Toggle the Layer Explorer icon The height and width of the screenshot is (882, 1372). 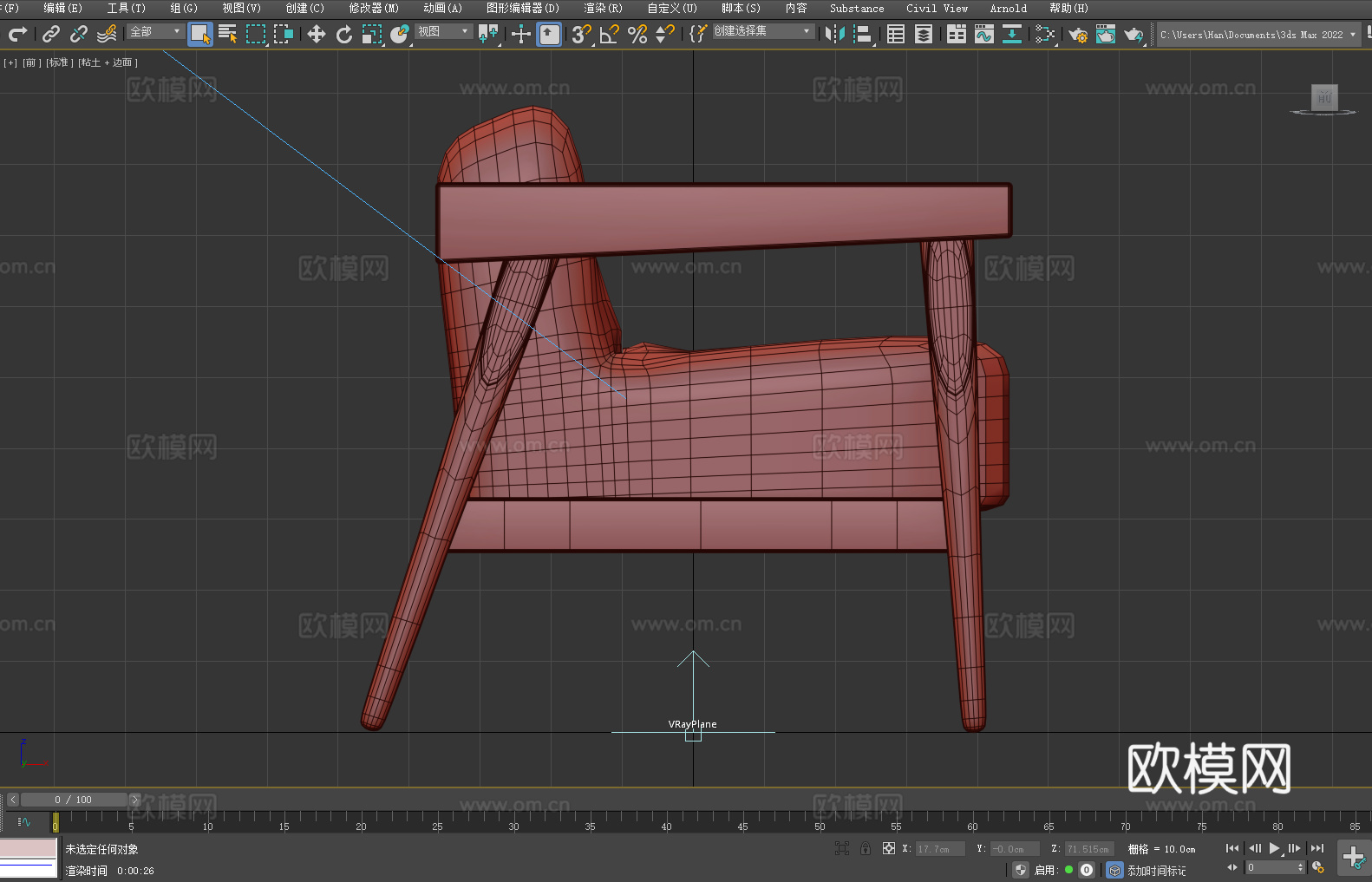[924, 34]
